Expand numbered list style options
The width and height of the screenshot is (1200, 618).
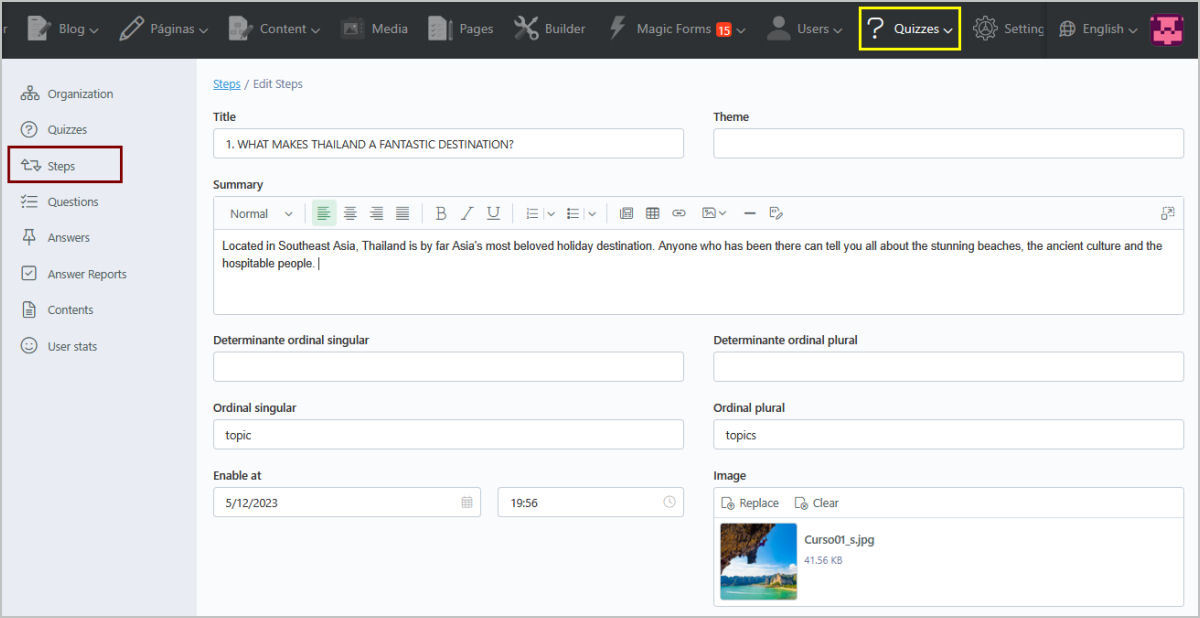coord(551,213)
